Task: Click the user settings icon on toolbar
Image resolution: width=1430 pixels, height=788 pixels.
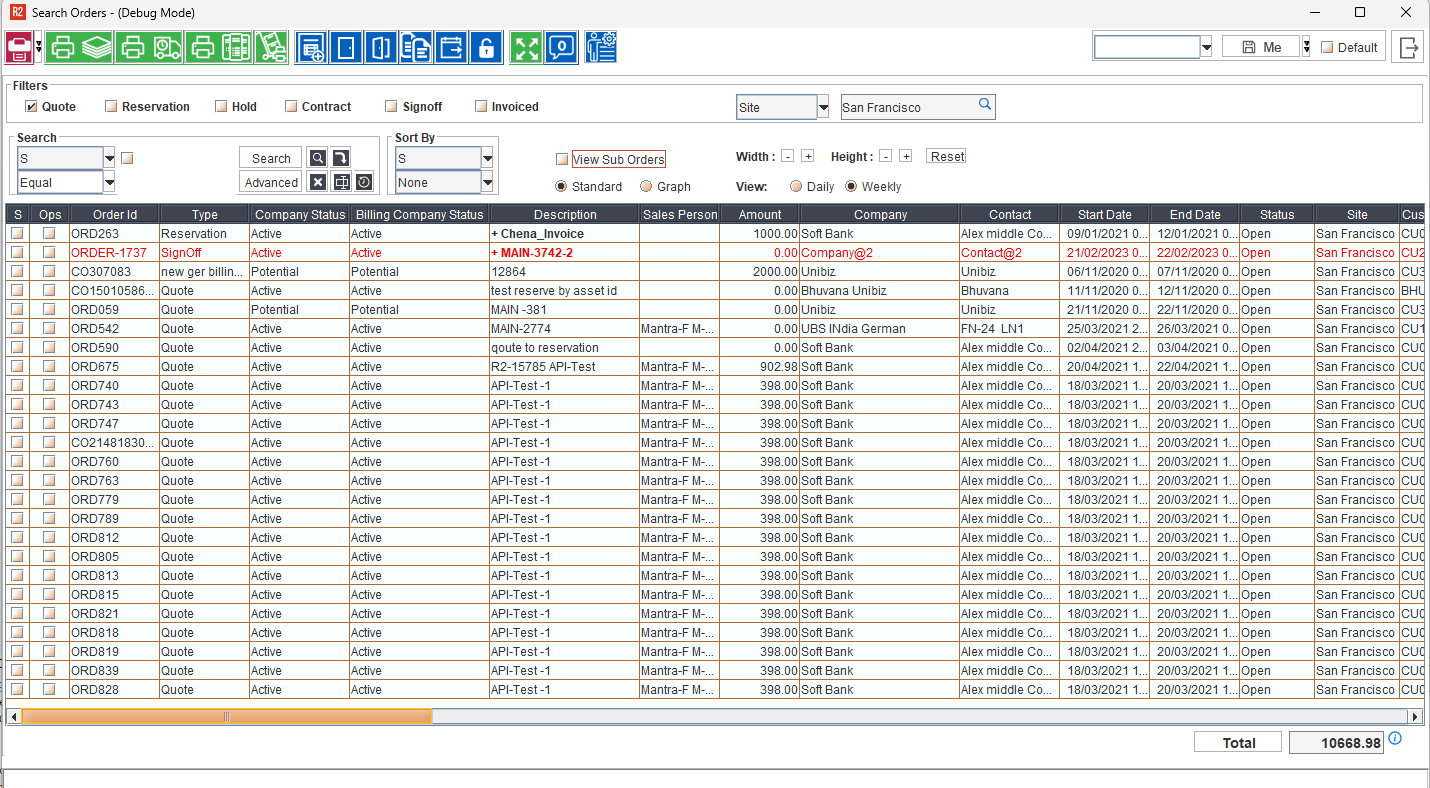Action: (x=598, y=46)
